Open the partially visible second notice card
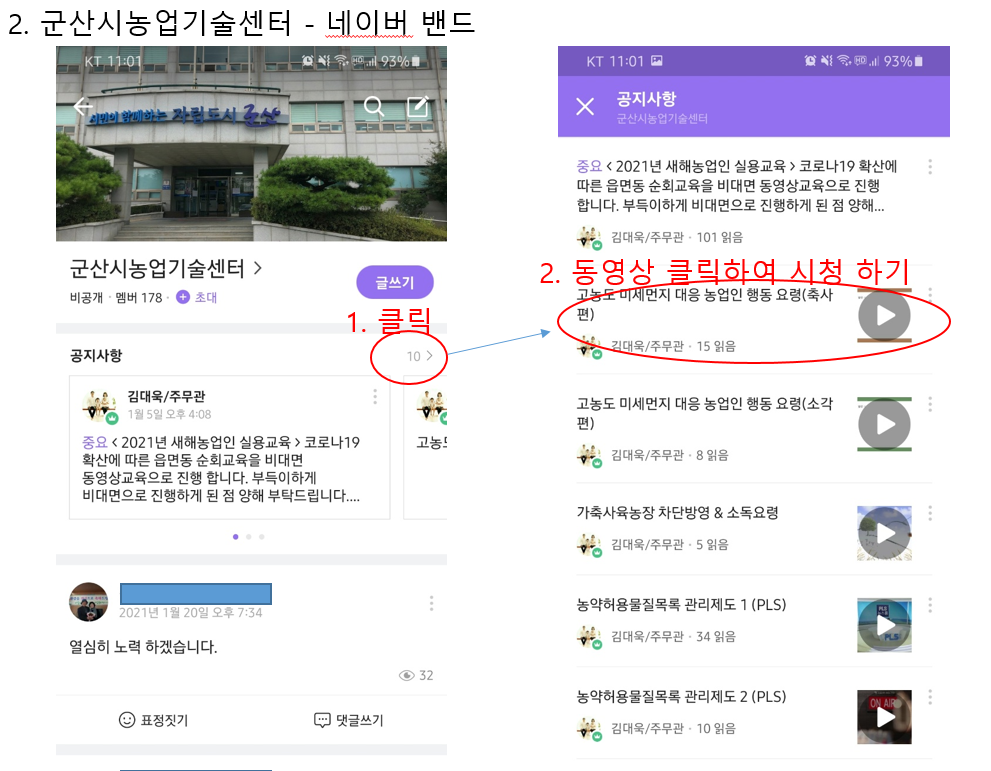This screenshot has width=991, height=771. (425, 447)
